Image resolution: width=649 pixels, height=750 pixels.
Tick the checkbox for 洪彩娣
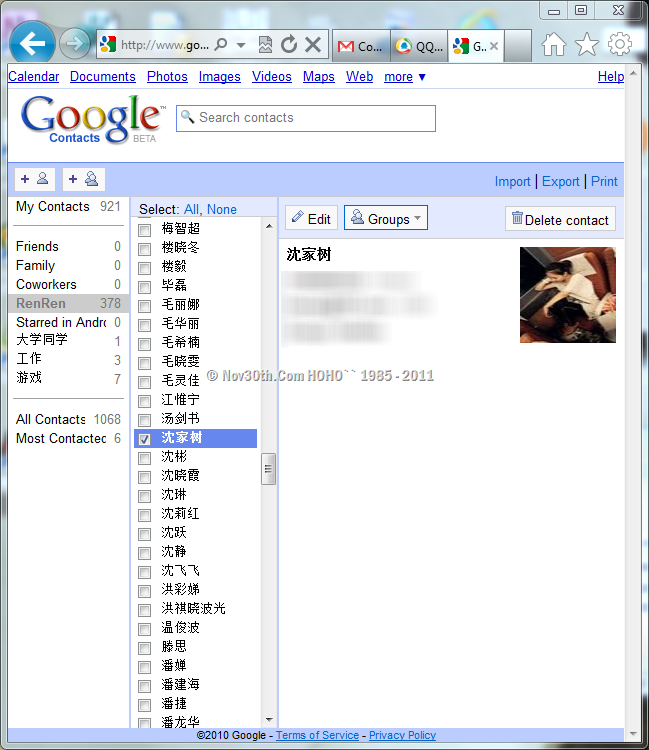click(144, 591)
